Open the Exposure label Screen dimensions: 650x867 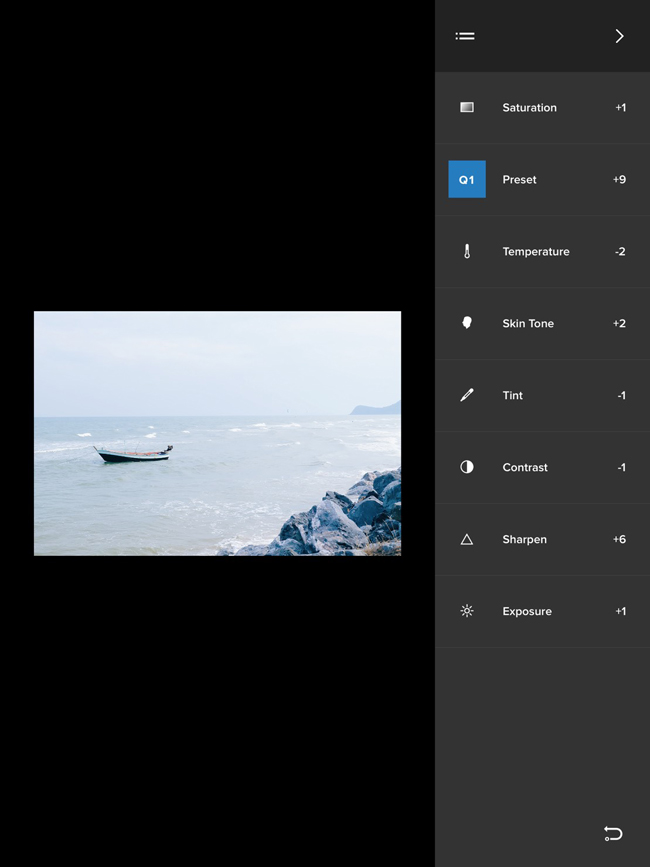point(527,611)
